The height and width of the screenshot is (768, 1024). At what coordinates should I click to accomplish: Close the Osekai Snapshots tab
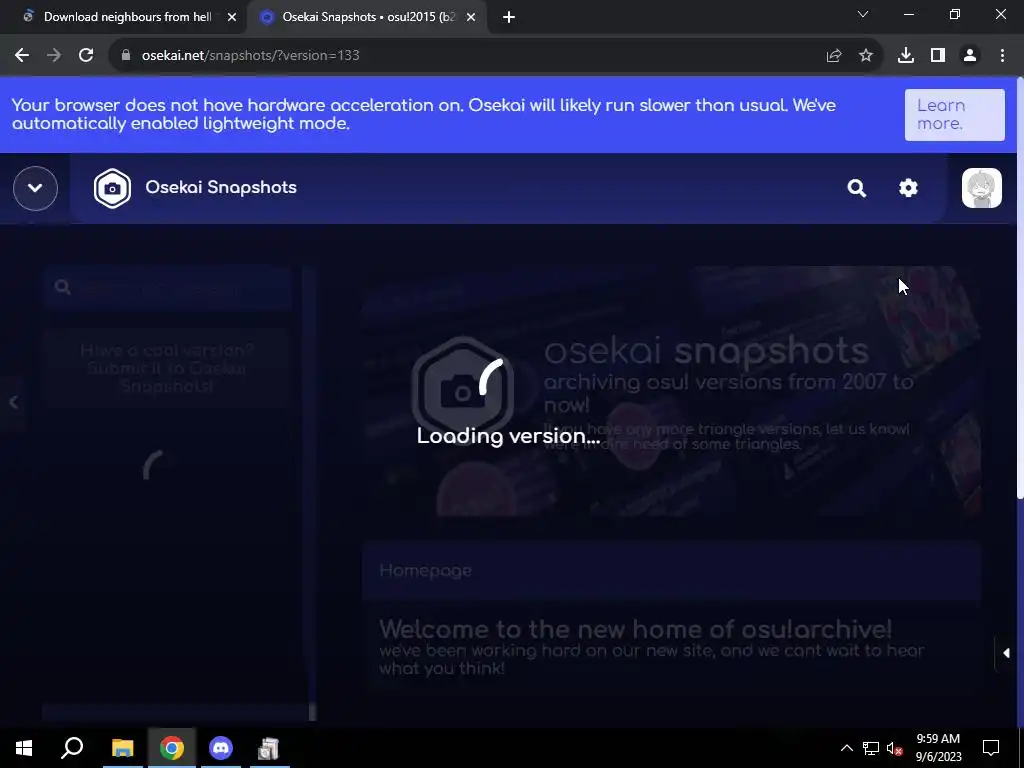click(471, 17)
